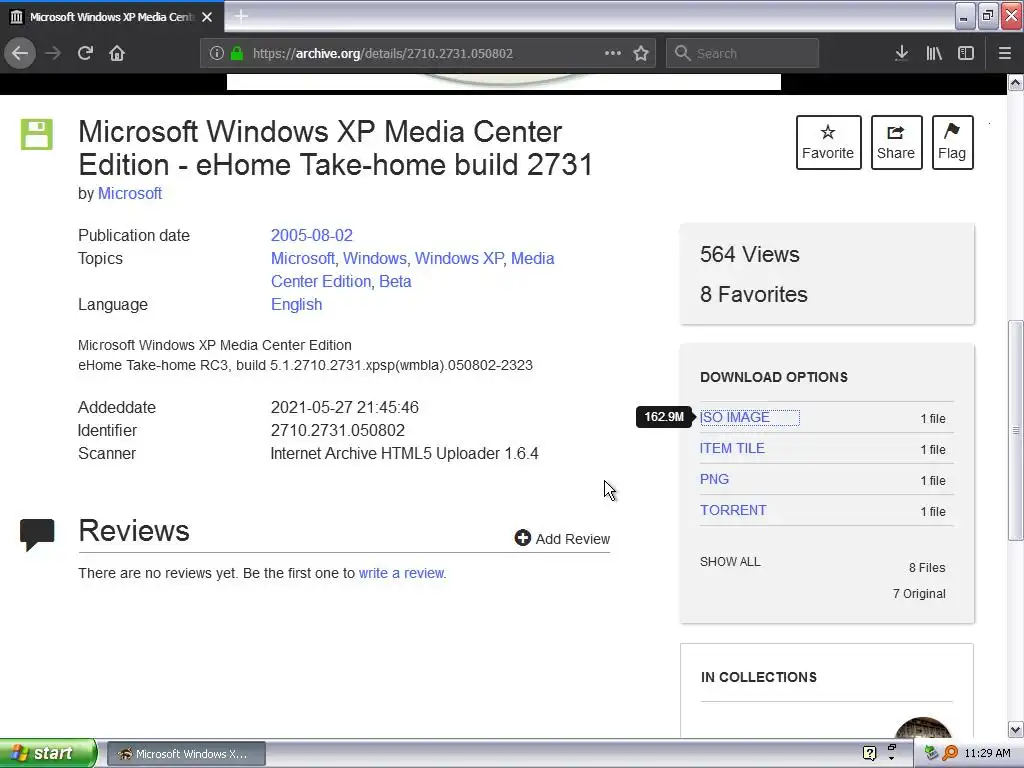Click the identifier value 2710.2731.050802

point(338,430)
